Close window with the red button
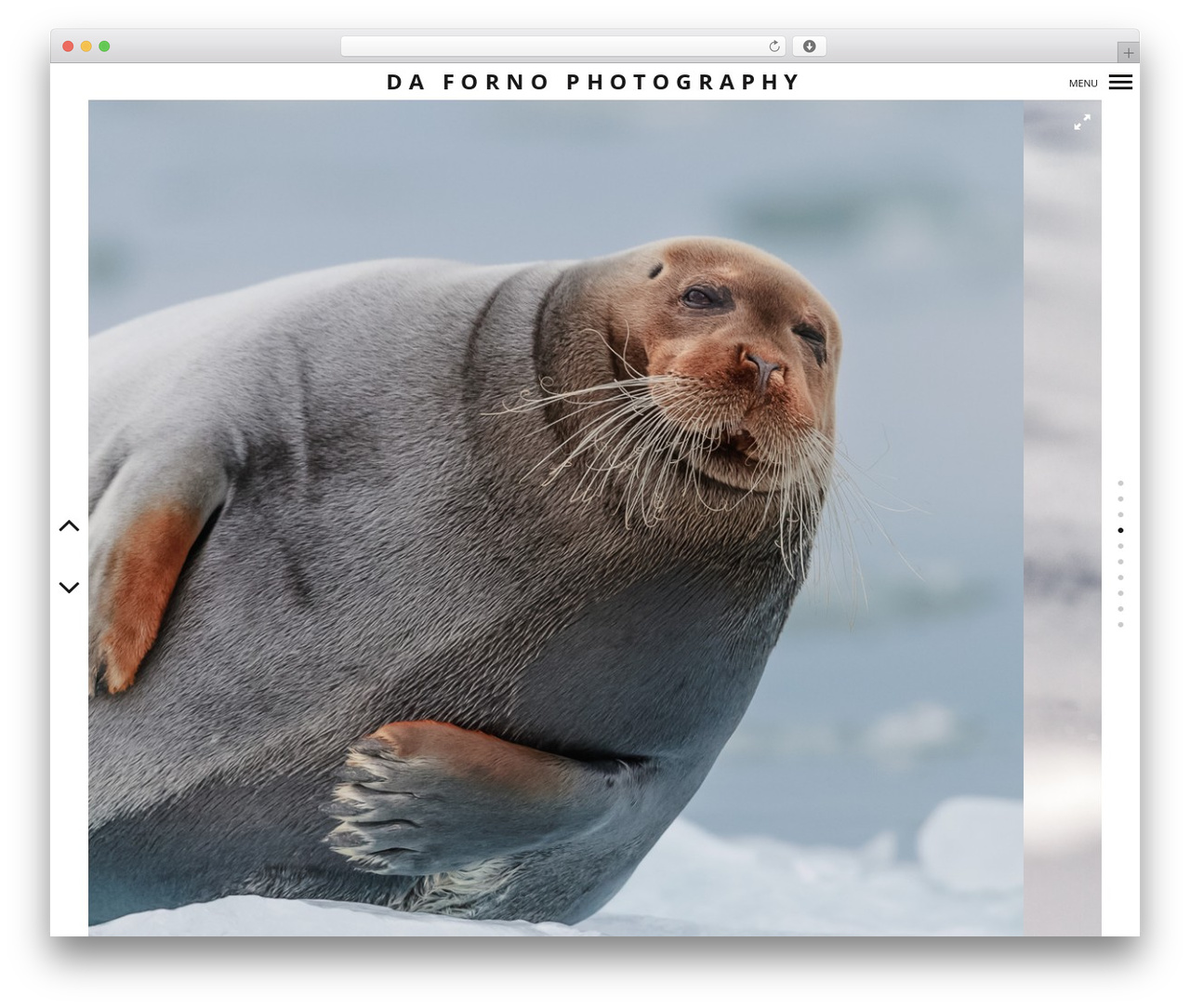Viewport: 1190px width, 1008px height. click(68, 46)
